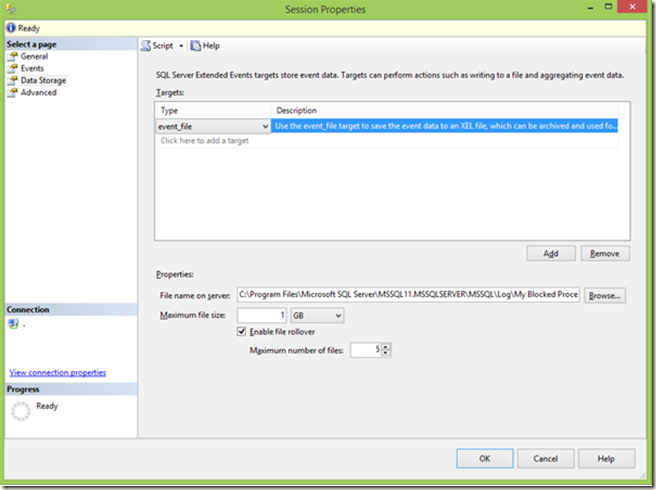
Task: Select the Advanced page icon
Action: [x=13, y=93]
